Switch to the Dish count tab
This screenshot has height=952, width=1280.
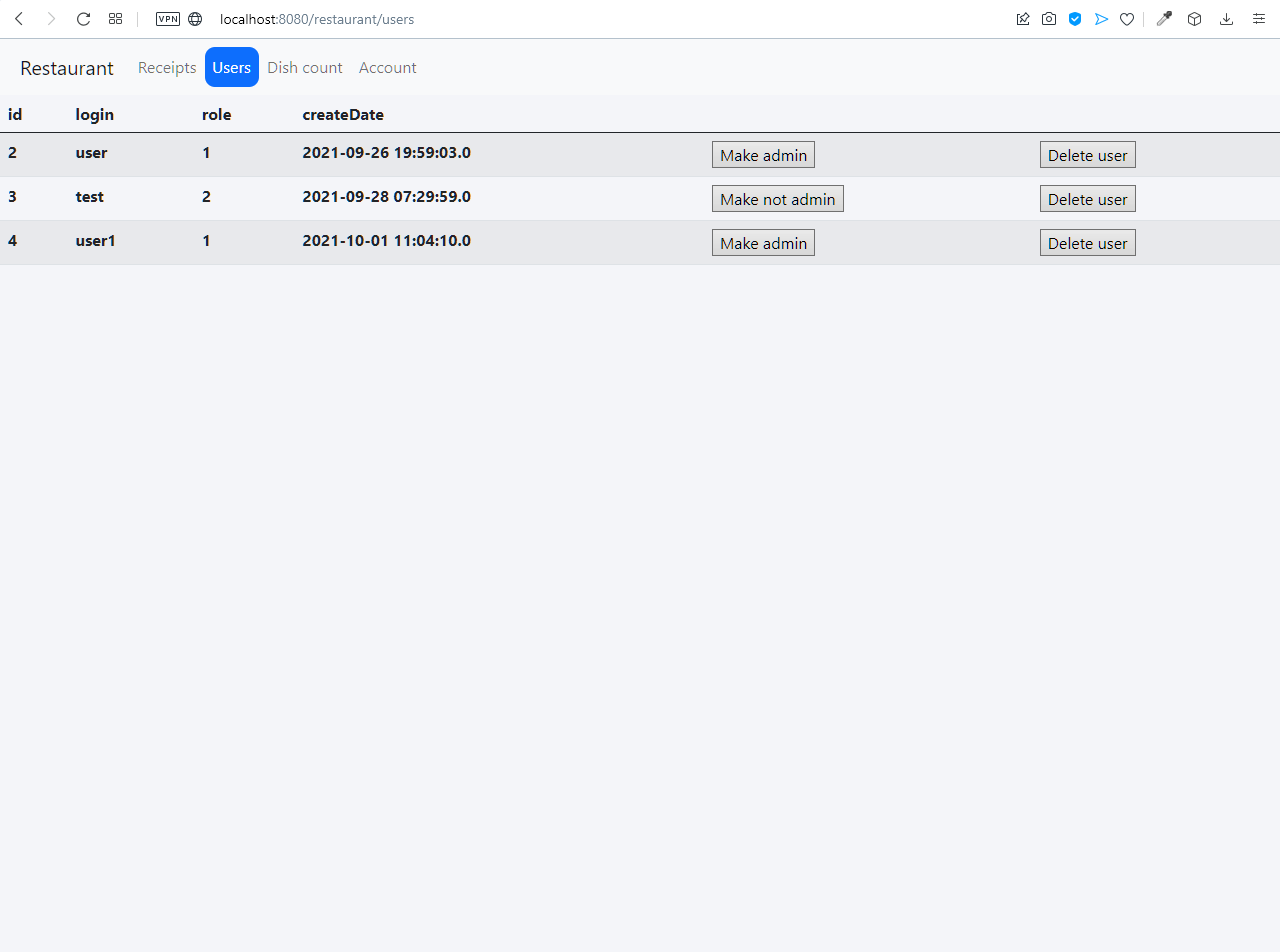305,68
